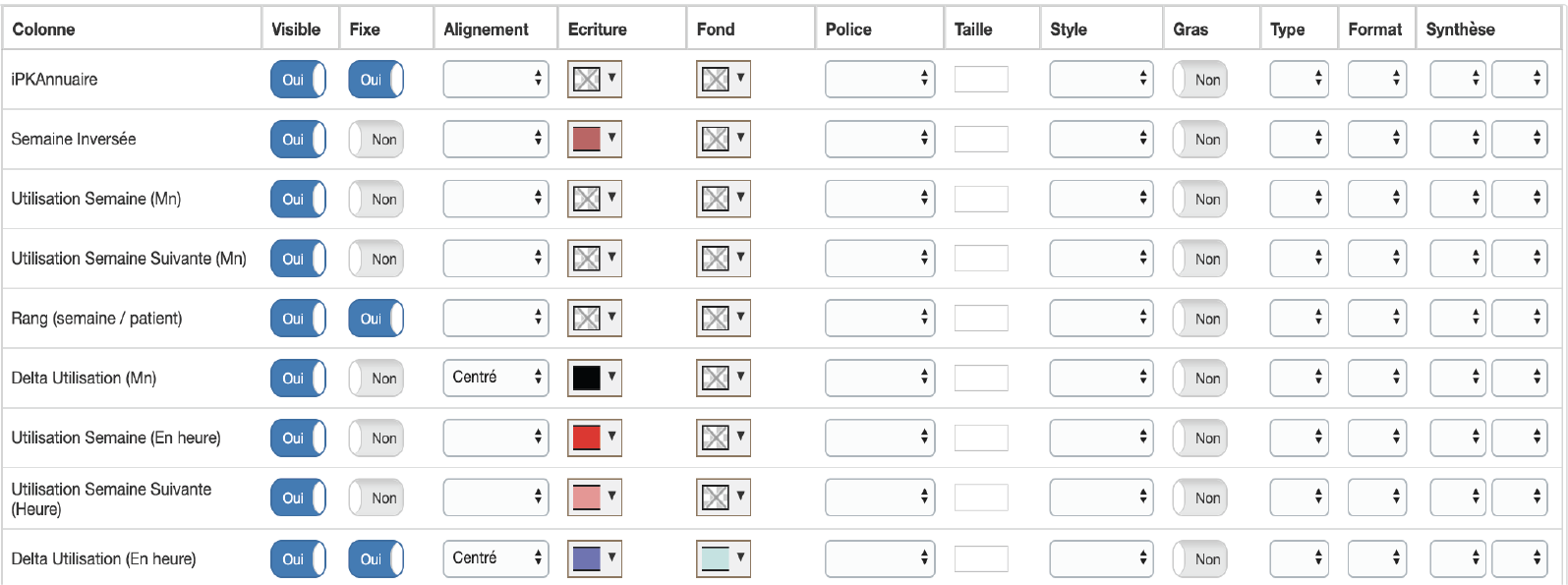Toggle Visible switch for iPKAnnuaire

coord(298,80)
